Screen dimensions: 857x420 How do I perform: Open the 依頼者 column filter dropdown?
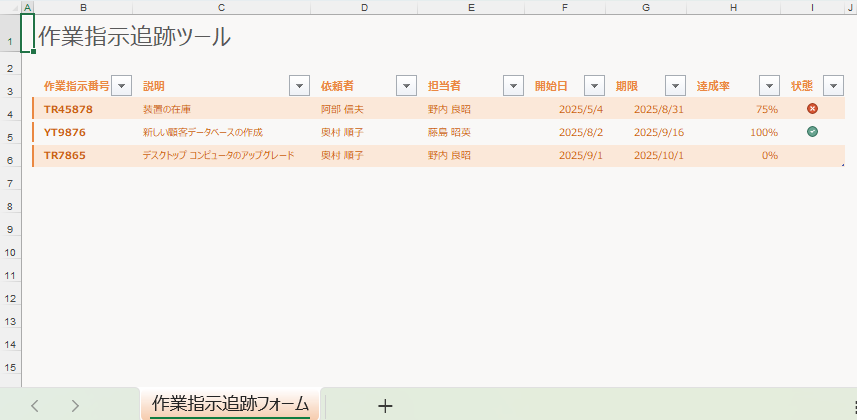[406, 86]
